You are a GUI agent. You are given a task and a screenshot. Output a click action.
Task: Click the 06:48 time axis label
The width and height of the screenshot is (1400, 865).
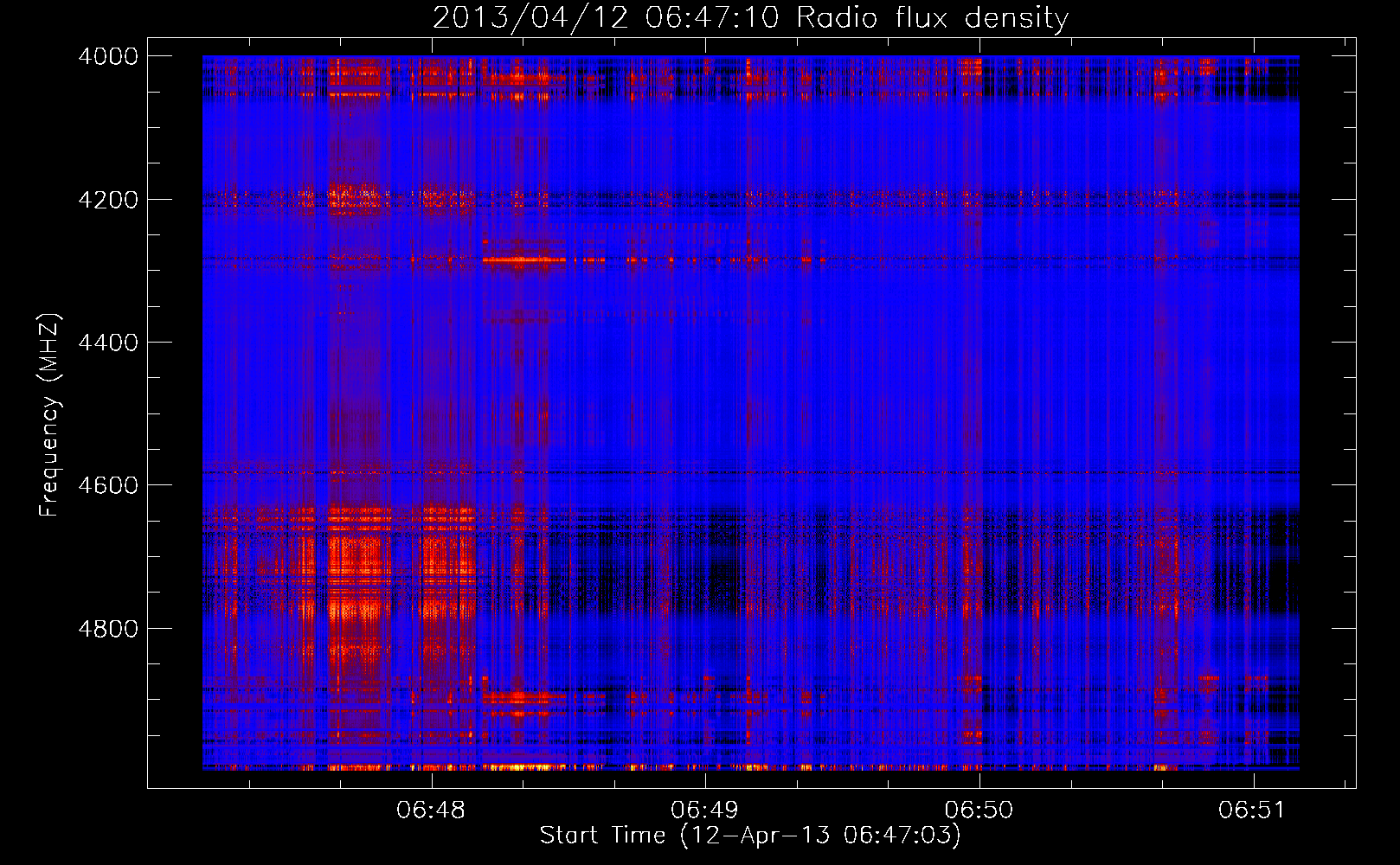coord(431,811)
